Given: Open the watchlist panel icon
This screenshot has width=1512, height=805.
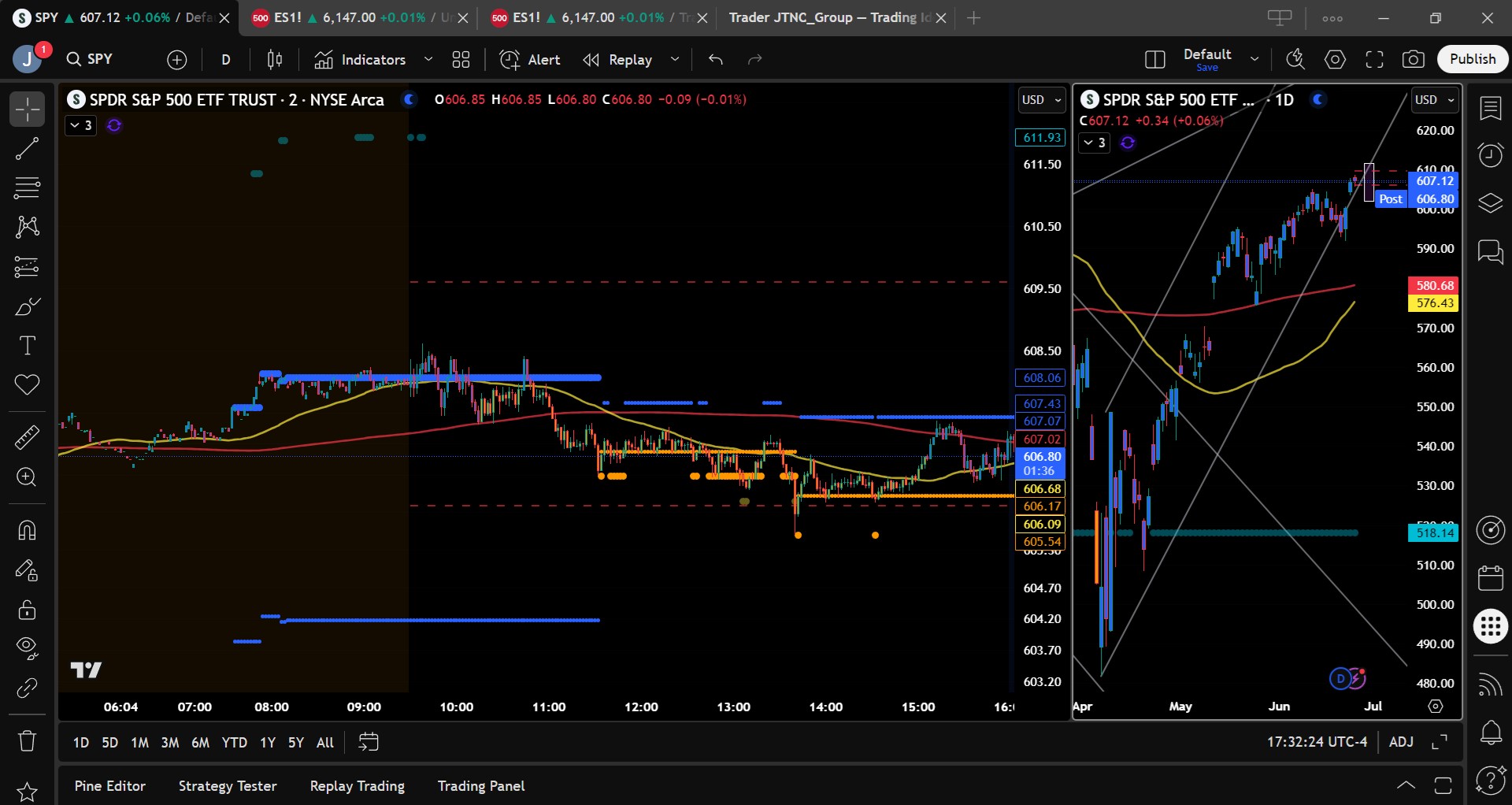Looking at the screenshot, I should pyautogui.click(x=1490, y=109).
